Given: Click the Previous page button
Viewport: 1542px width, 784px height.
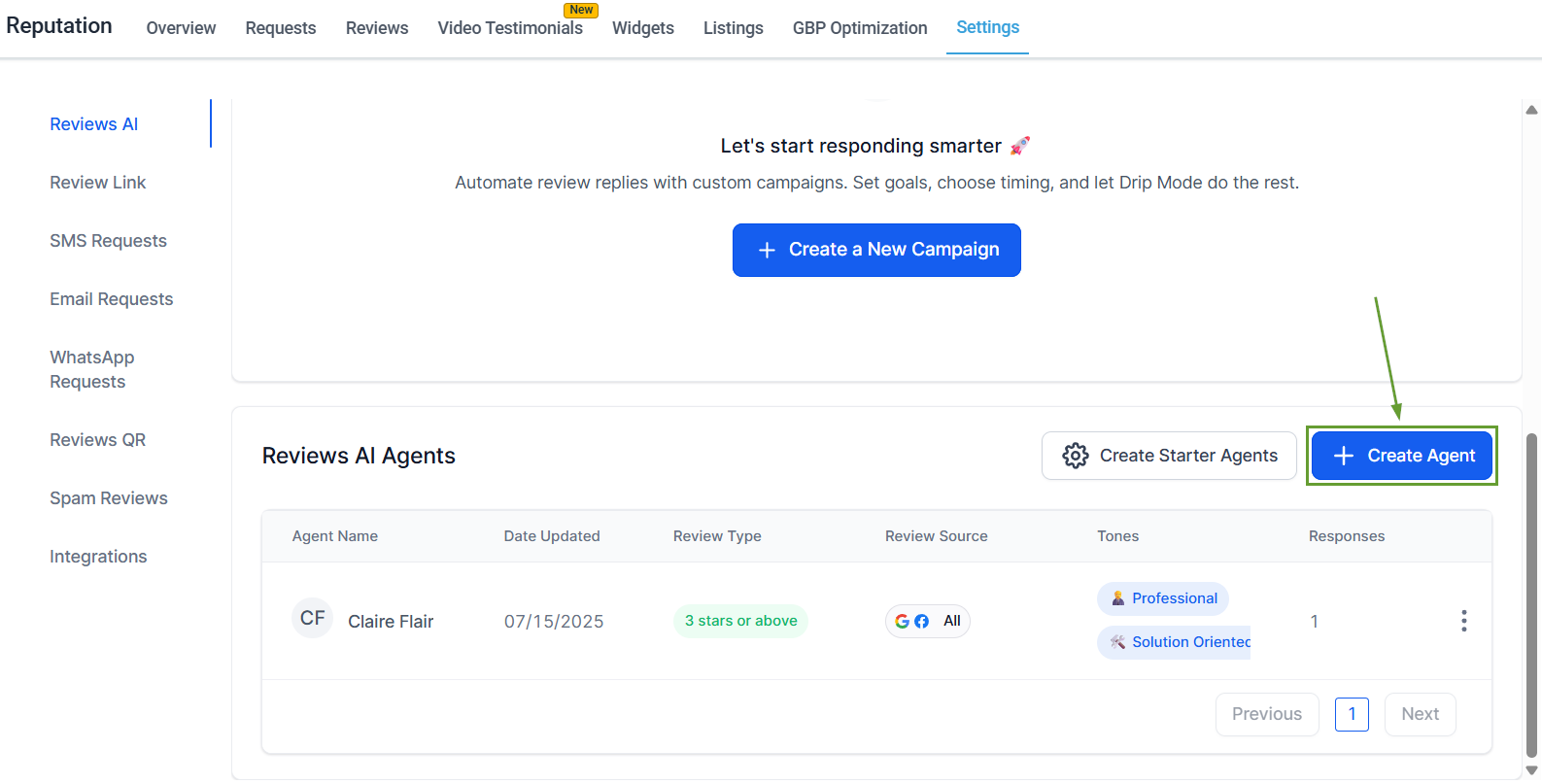Looking at the screenshot, I should coord(1267,714).
